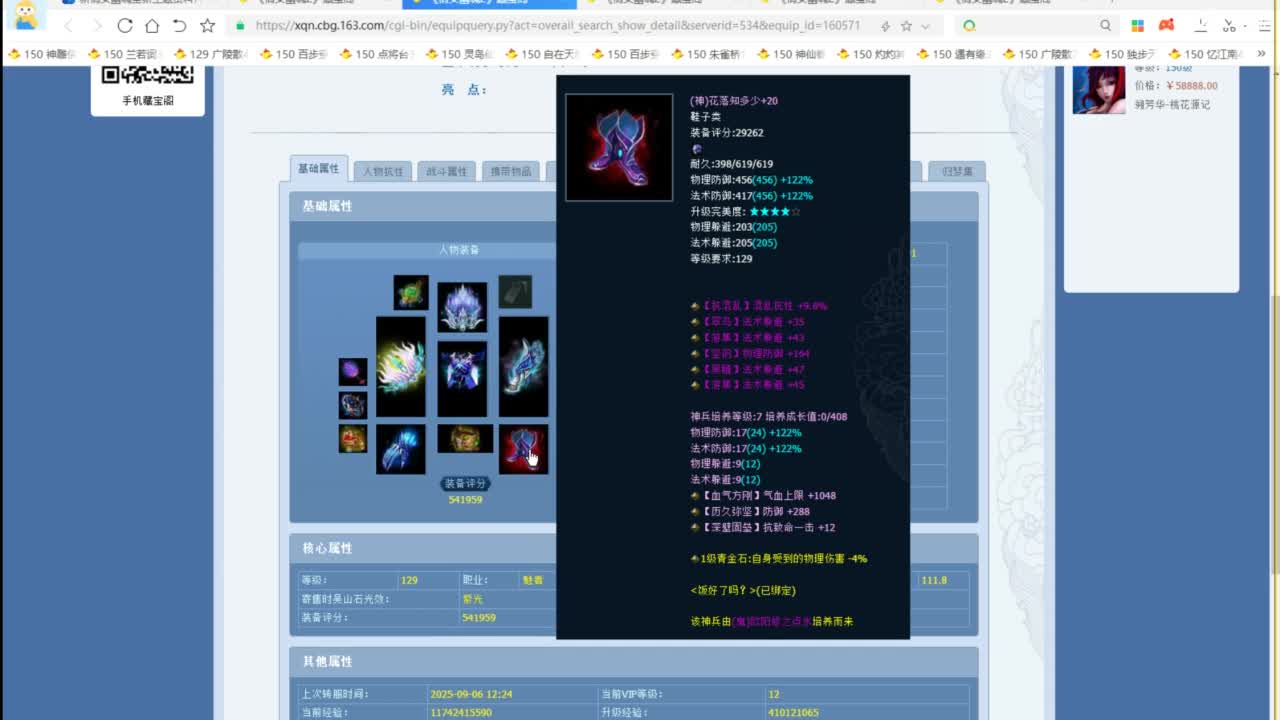Open bookmark "150 兰若识"
Image resolution: width=1280 pixels, height=720 pixels.
(x=122, y=54)
